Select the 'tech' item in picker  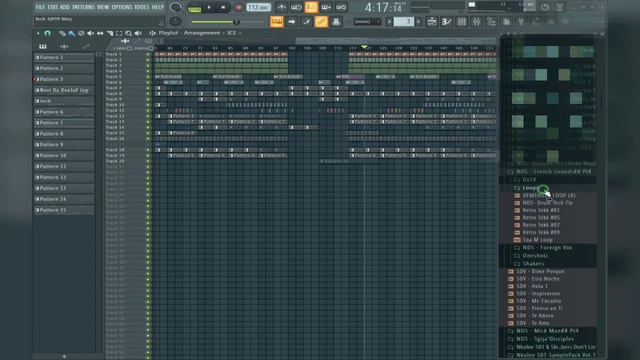click(64, 101)
